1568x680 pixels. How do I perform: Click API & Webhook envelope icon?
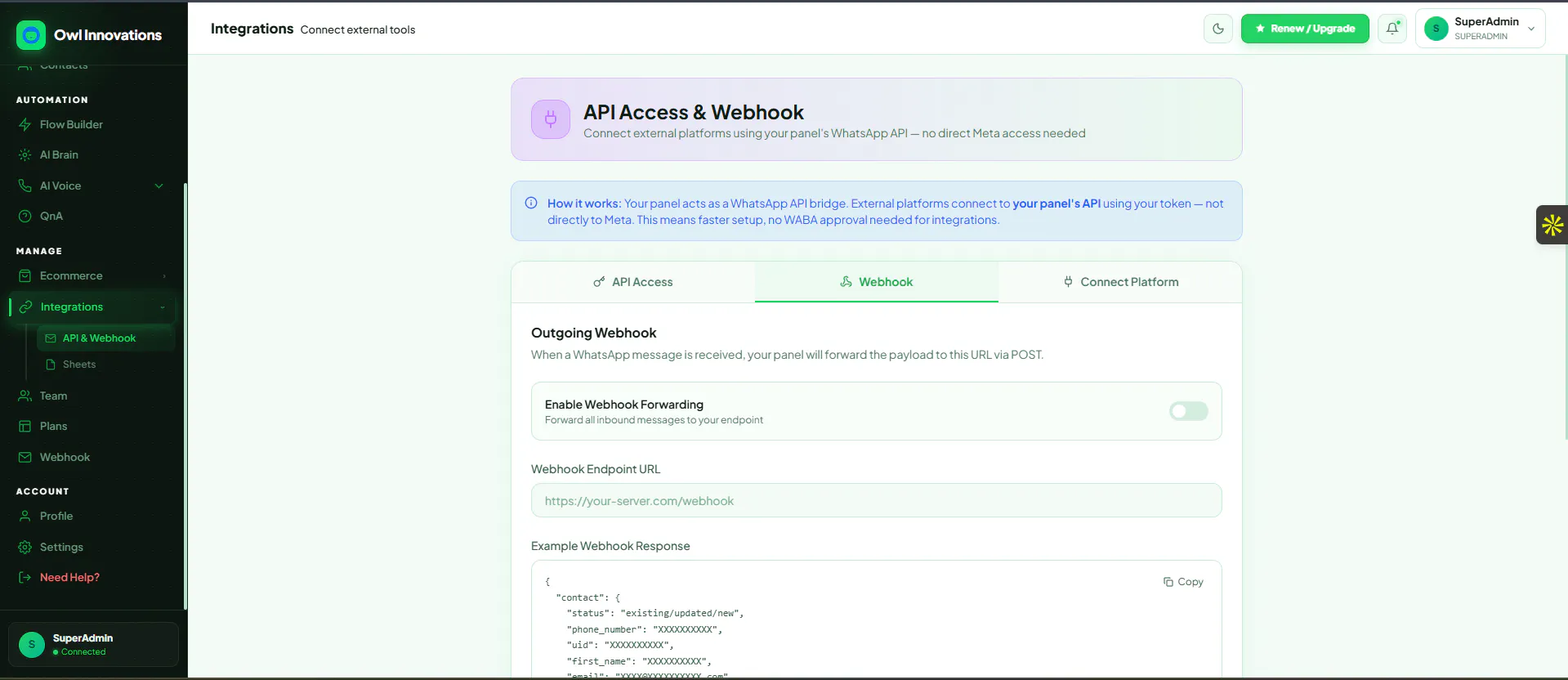click(51, 338)
